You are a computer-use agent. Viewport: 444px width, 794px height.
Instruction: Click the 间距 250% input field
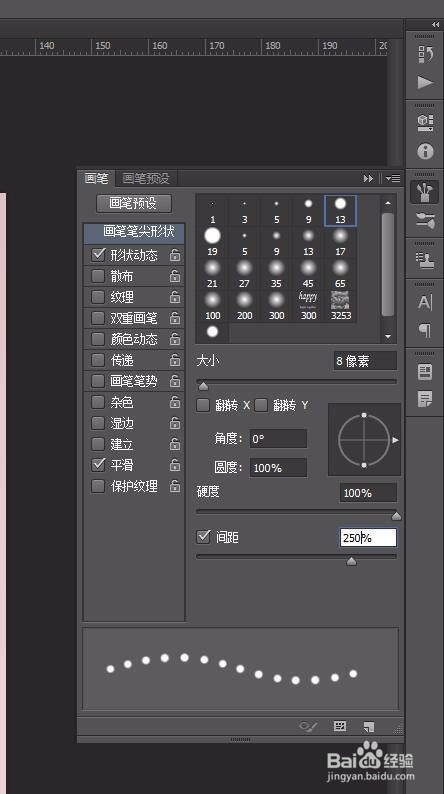point(368,537)
